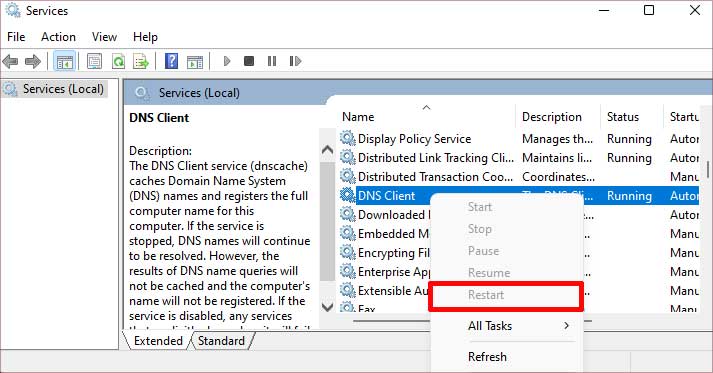
Task: Open the Action menu
Action: tap(58, 36)
